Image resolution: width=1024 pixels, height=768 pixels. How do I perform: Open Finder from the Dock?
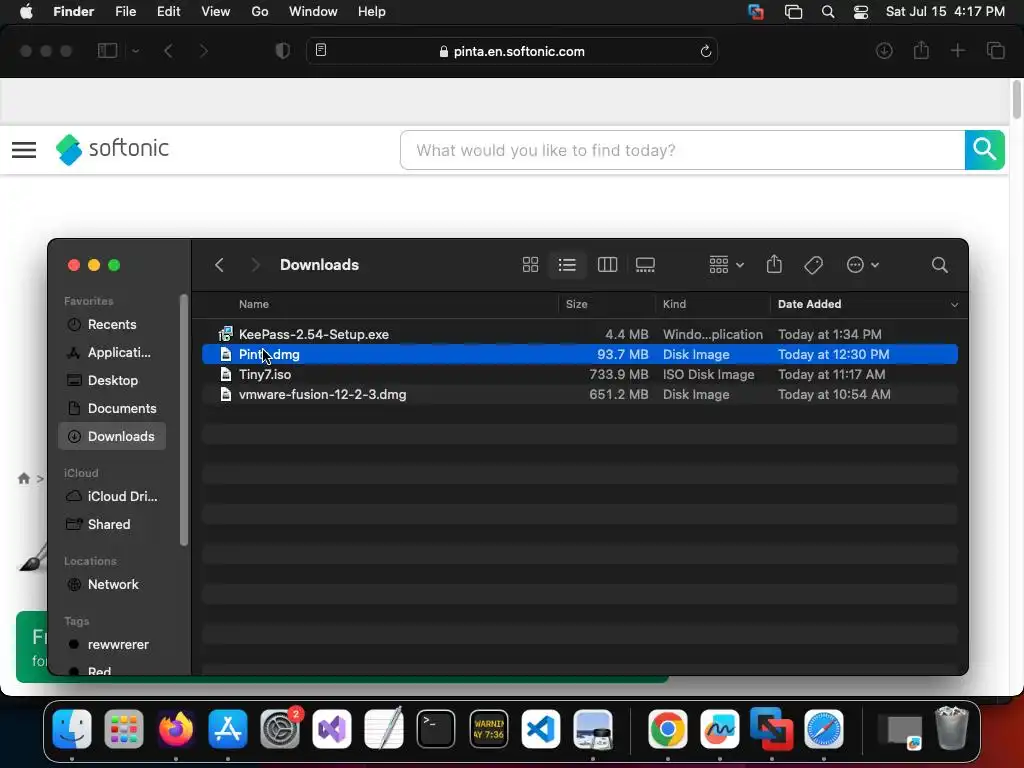point(72,729)
